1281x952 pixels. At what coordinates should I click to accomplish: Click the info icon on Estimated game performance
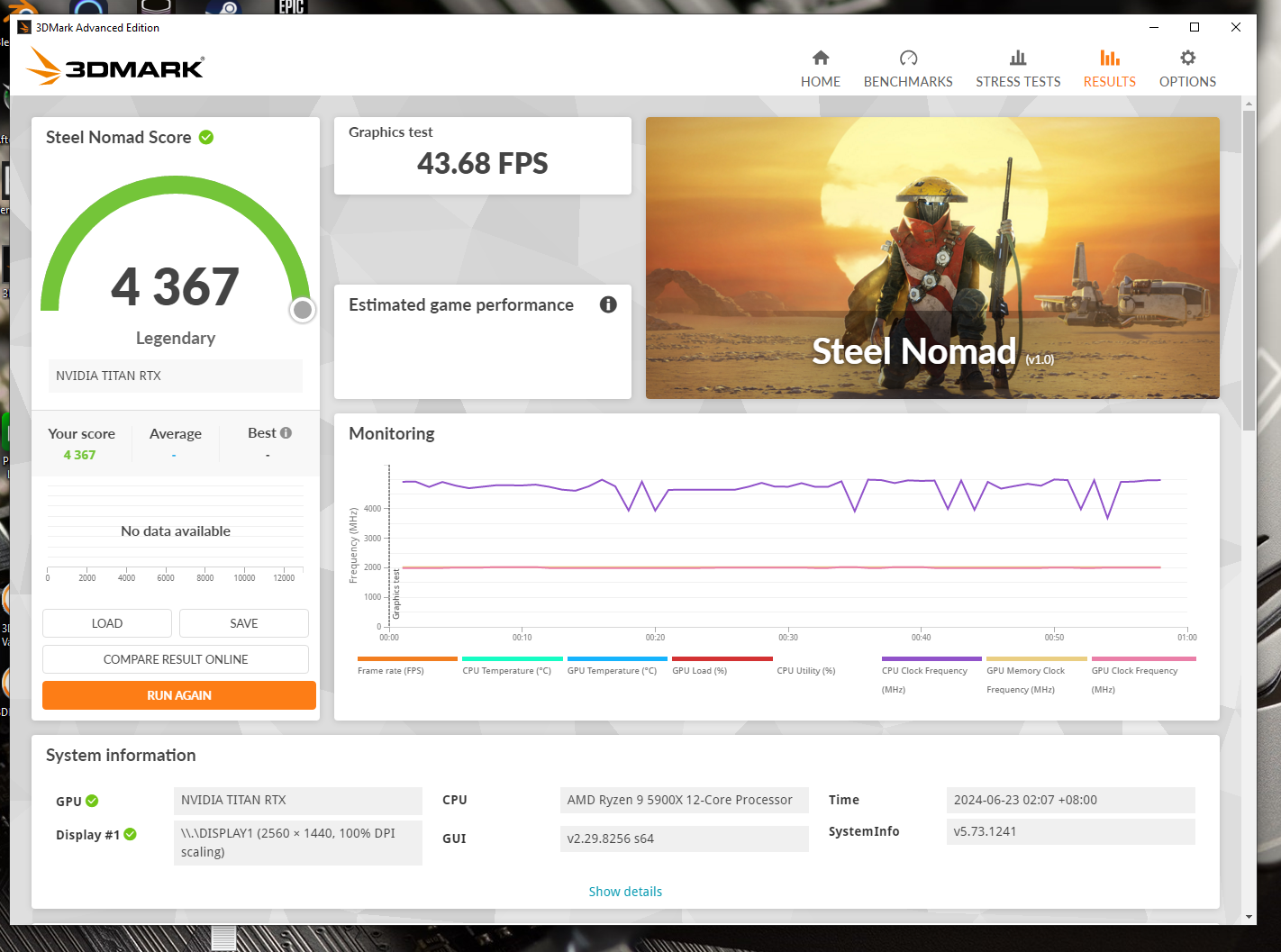(608, 304)
